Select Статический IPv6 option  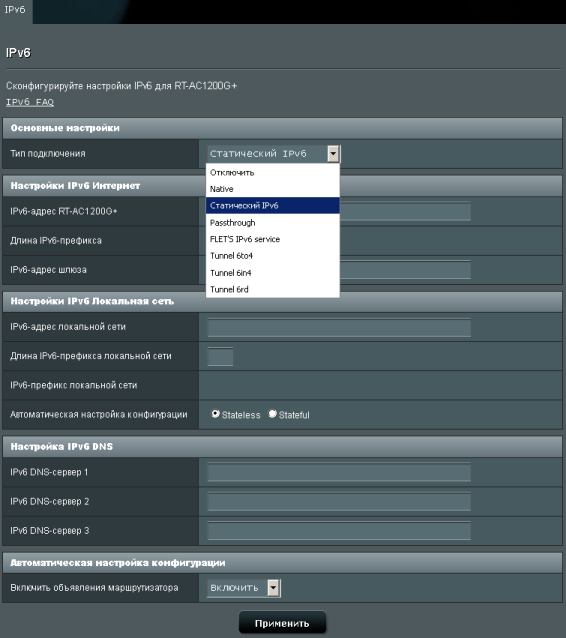273,206
